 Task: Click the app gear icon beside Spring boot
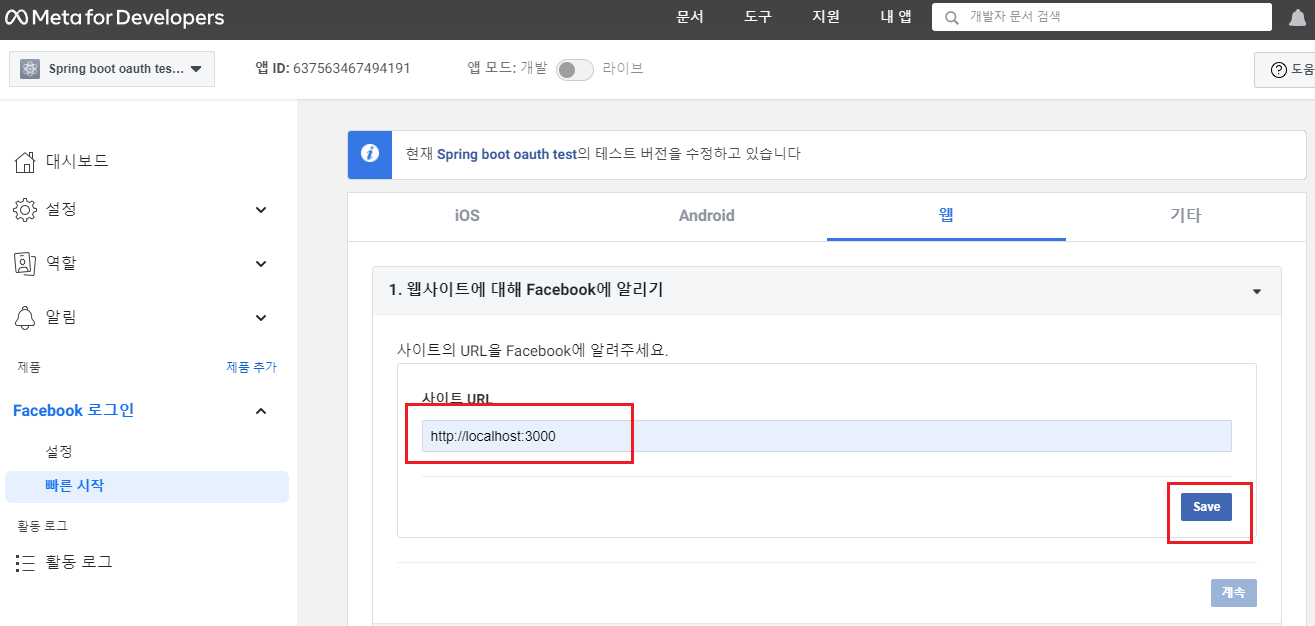point(30,69)
